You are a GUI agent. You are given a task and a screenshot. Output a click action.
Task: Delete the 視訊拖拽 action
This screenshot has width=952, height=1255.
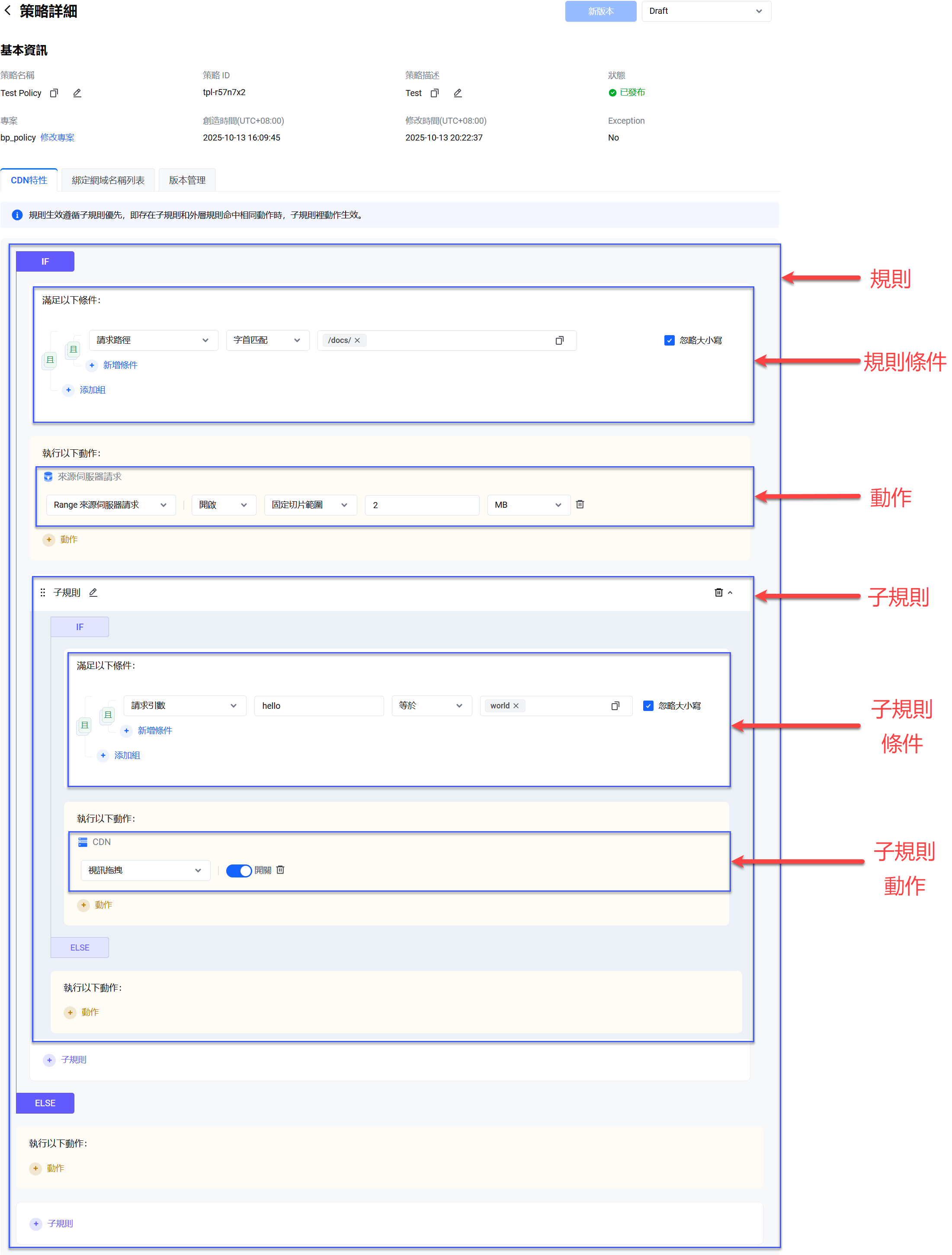(x=280, y=870)
